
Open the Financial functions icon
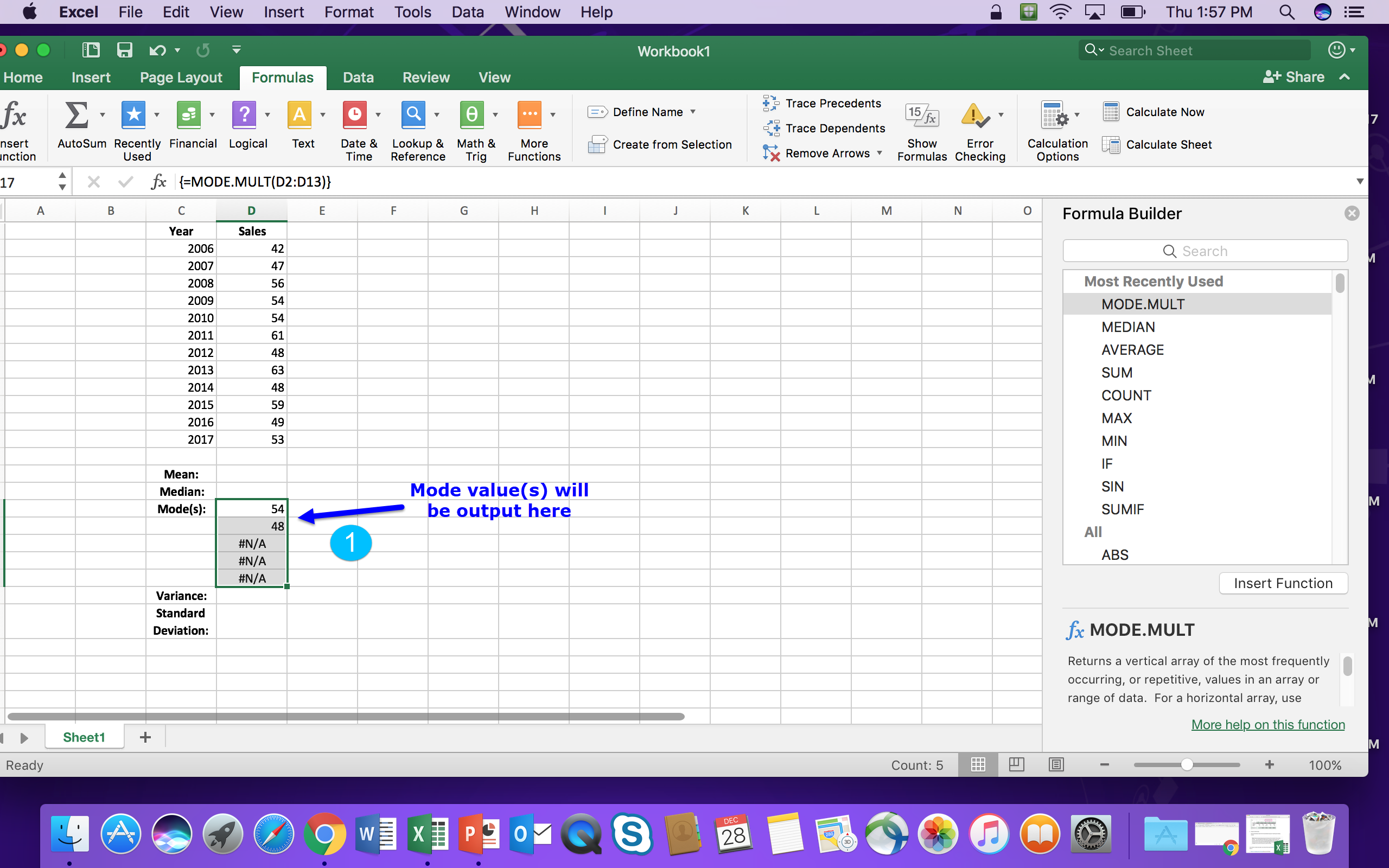[189, 116]
